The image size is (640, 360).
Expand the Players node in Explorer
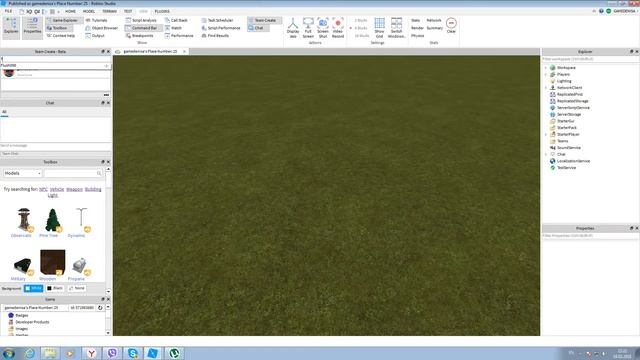pos(546,74)
